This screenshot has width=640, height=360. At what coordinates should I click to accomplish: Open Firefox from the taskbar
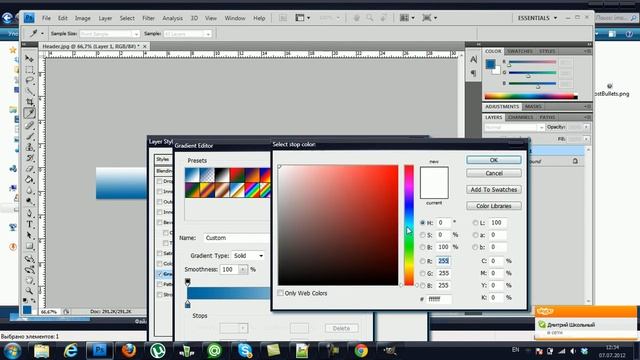(x=129, y=350)
